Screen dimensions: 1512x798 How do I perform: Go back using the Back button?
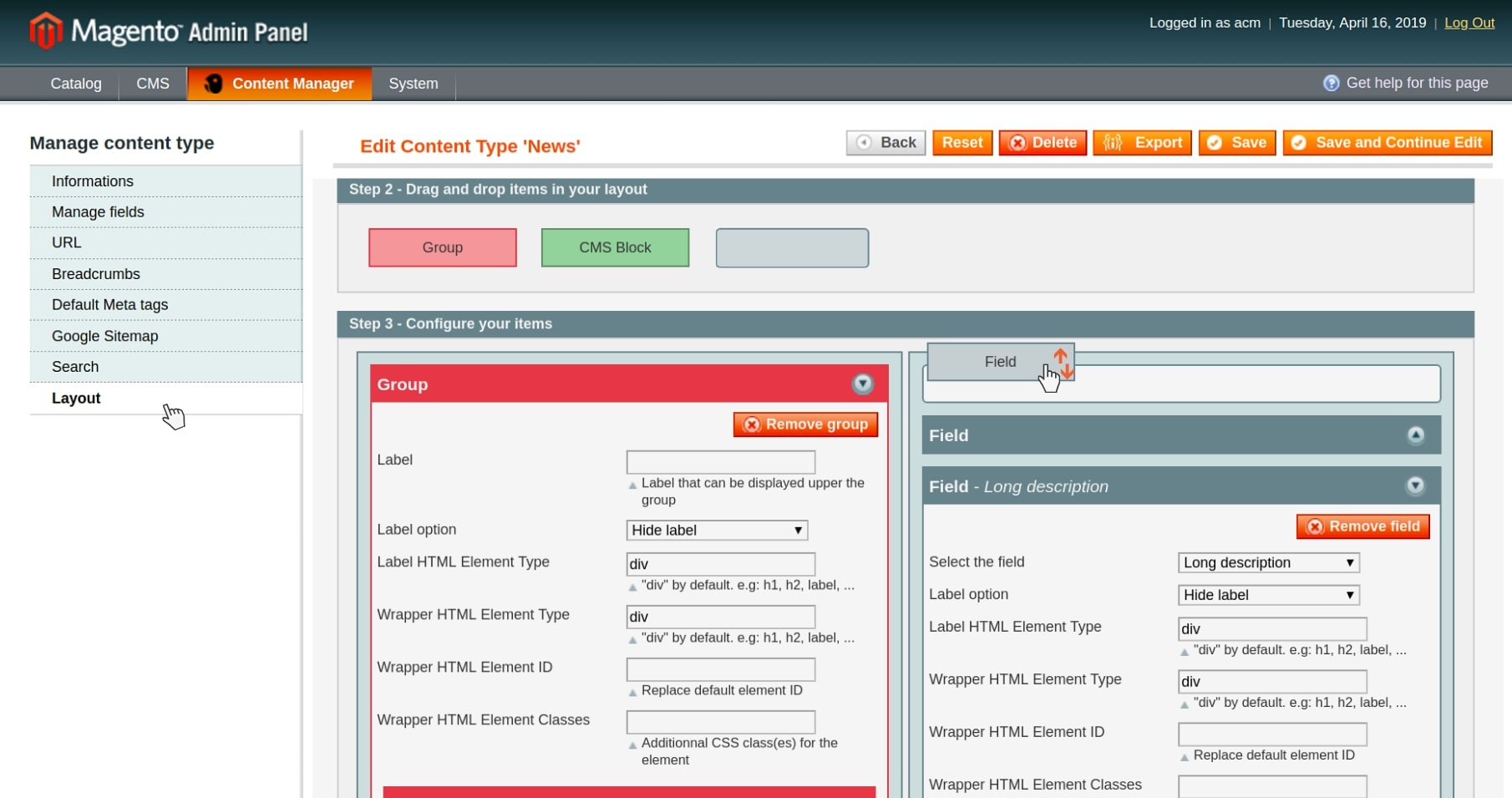click(885, 143)
